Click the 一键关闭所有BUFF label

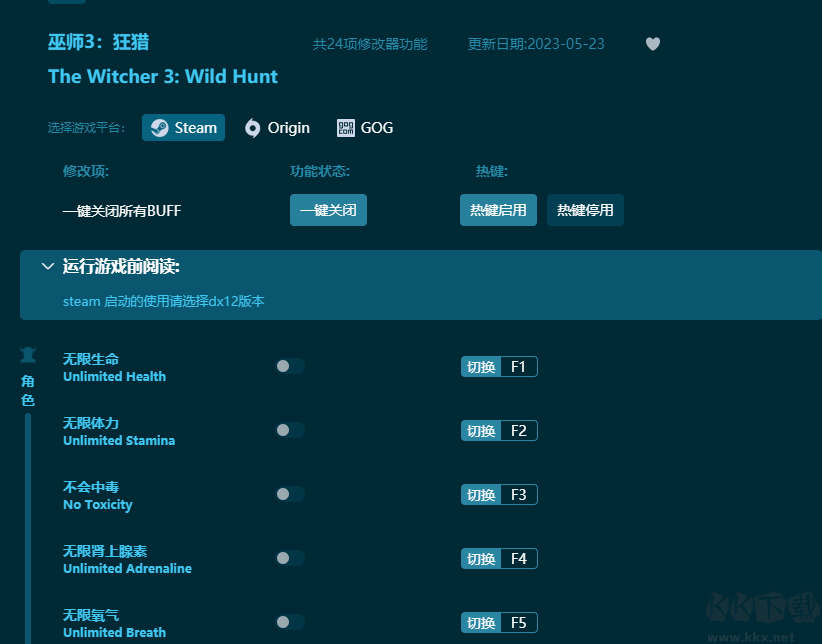[122, 211]
